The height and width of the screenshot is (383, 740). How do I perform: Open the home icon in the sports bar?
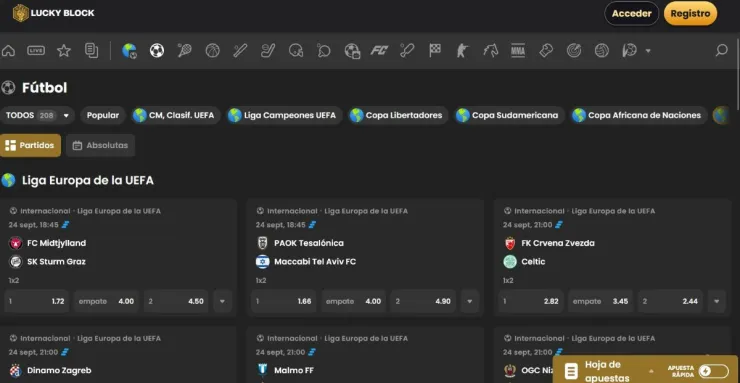click(8, 50)
